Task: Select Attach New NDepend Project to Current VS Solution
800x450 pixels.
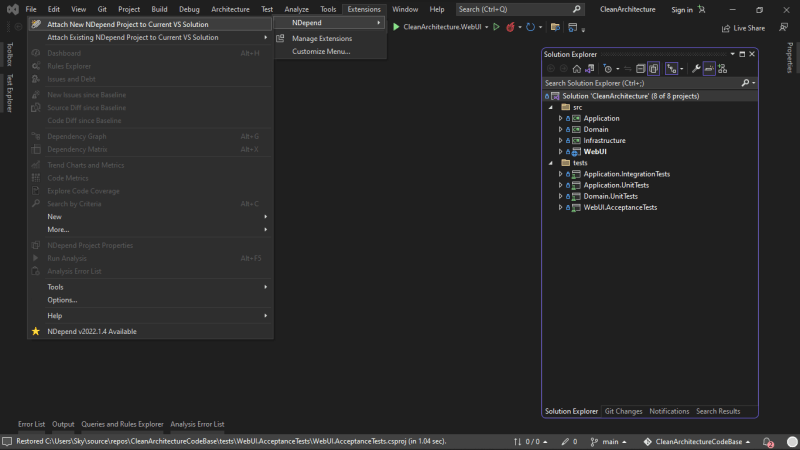Action: (150, 24)
